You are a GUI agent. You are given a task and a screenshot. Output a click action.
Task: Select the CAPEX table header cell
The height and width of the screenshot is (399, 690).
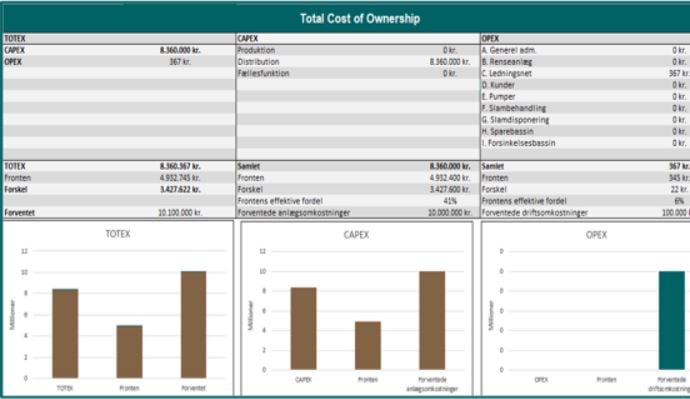click(358, 39)
